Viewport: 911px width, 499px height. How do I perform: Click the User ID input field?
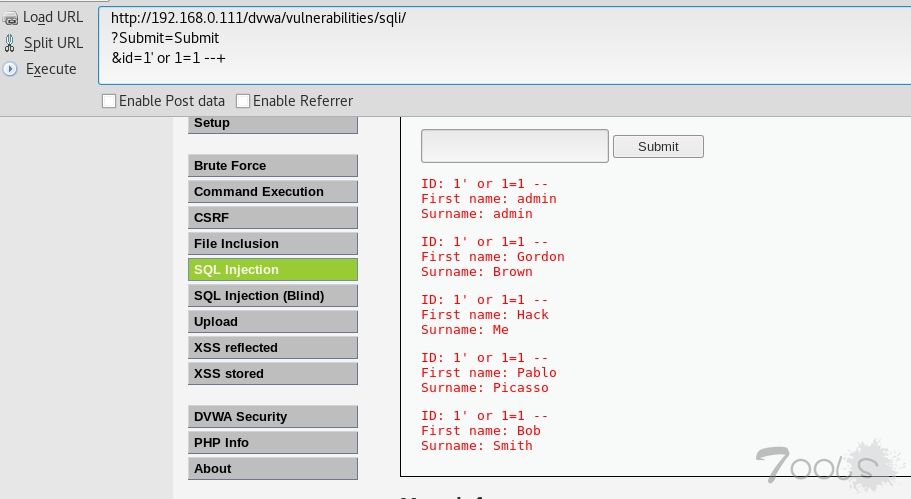point(515,146)
